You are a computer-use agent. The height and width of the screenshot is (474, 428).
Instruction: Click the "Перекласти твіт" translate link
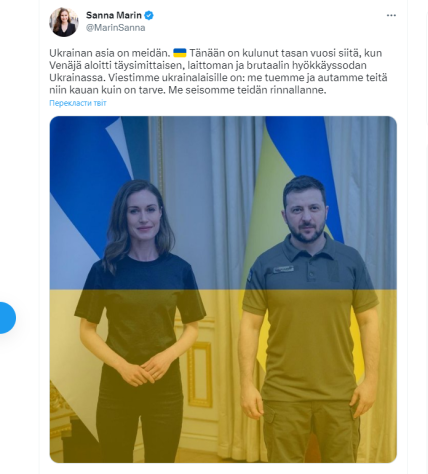tap(78, 103)
